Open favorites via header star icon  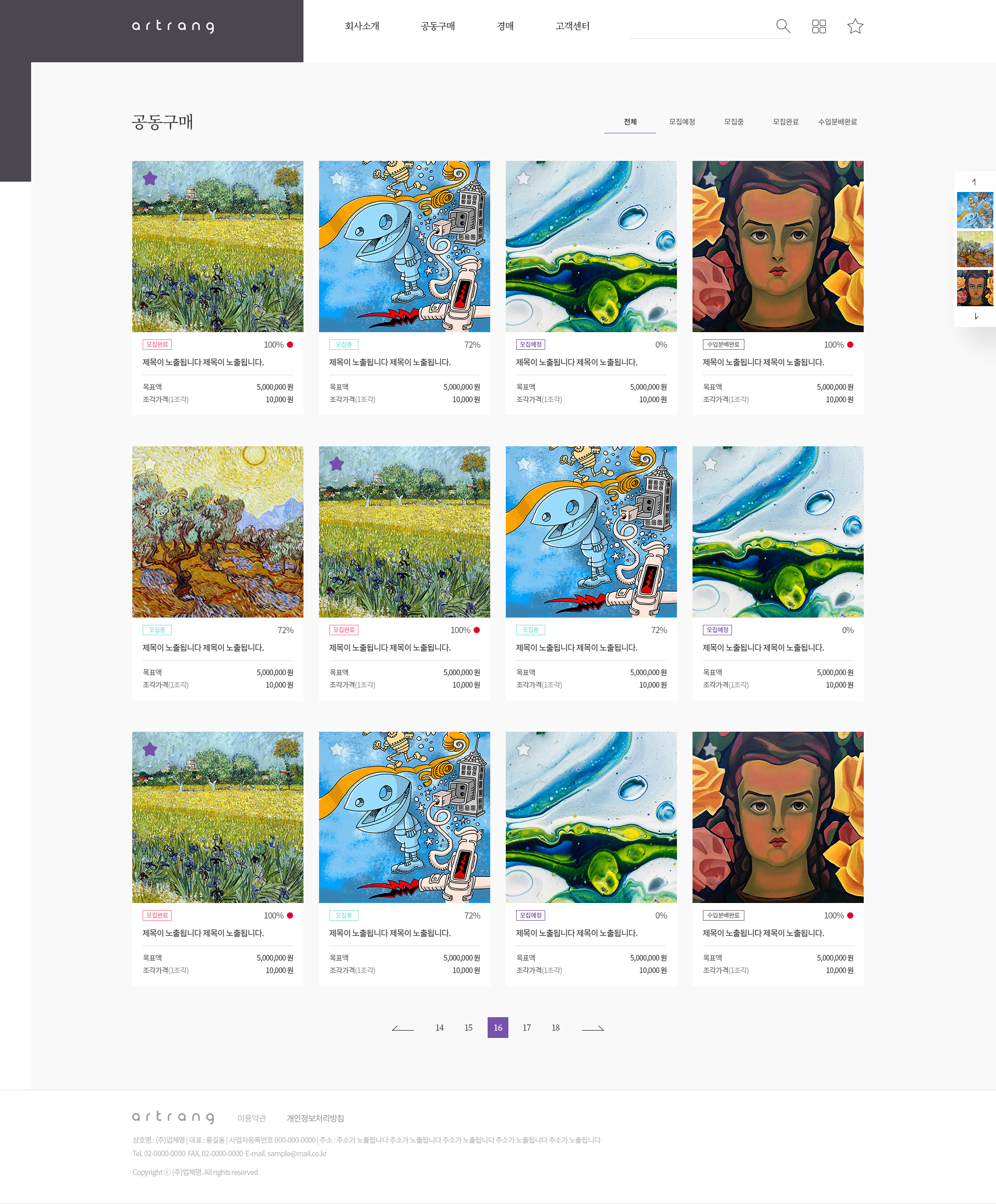[855, 26]
